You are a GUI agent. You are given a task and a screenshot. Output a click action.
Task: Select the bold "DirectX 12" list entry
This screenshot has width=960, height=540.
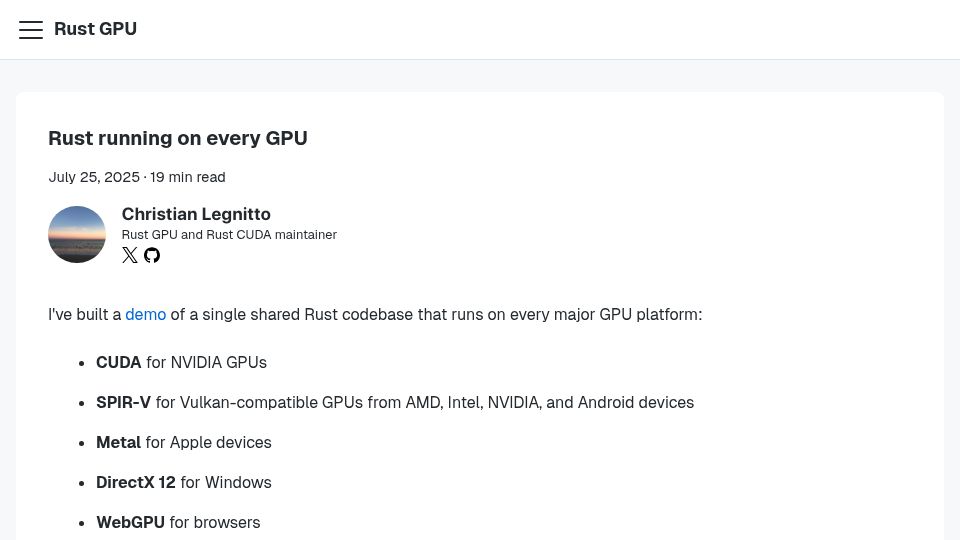(136, 482)
